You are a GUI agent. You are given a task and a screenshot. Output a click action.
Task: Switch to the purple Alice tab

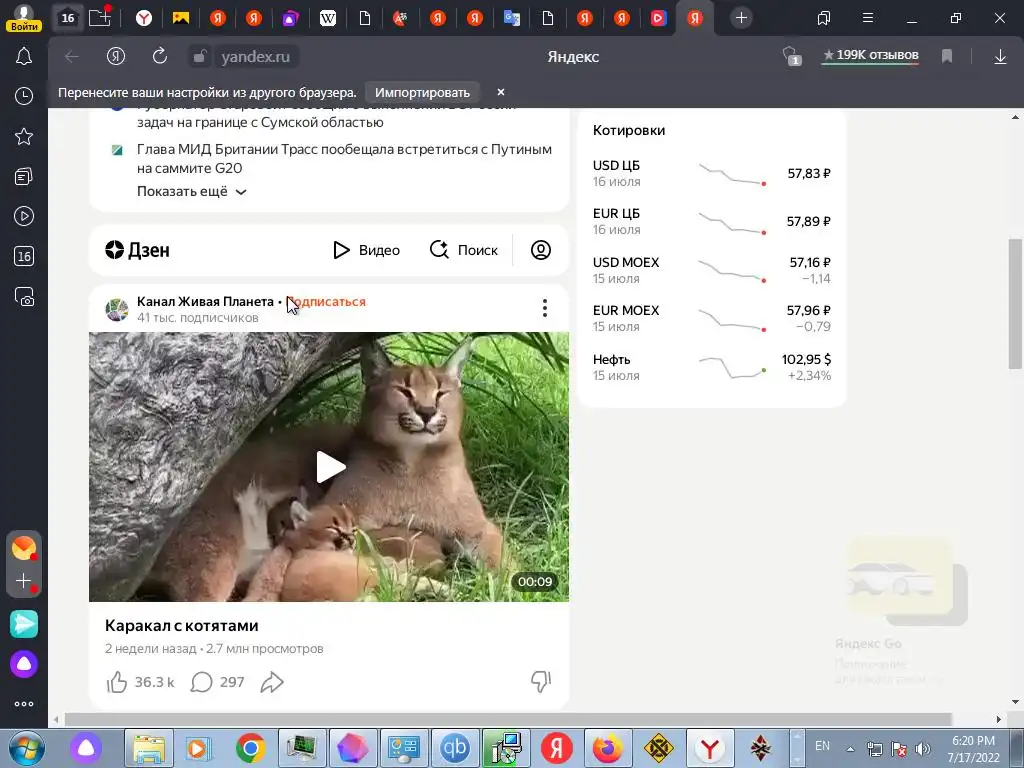point(290,18)
